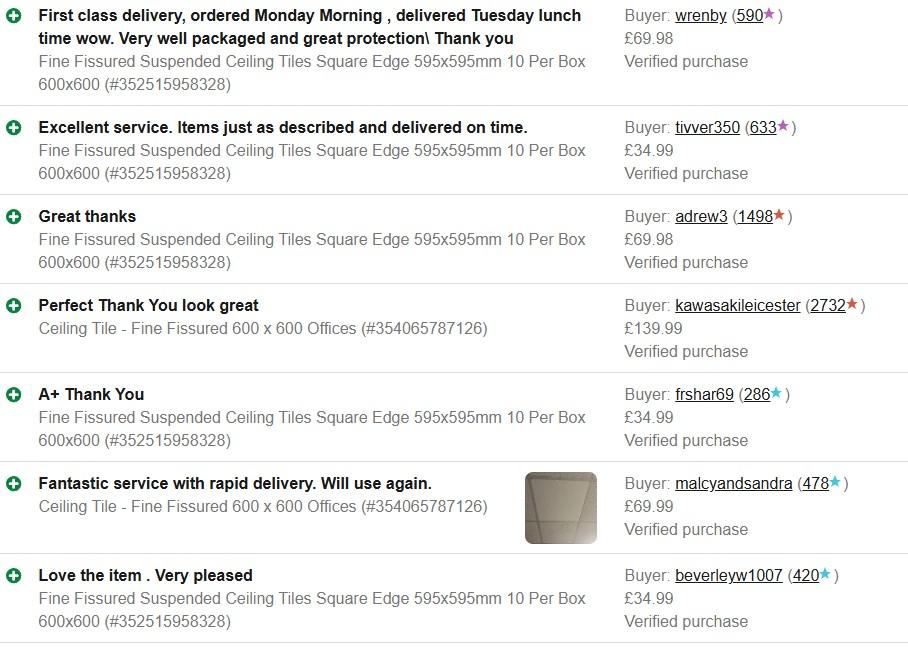This screenshot has height=647, width=908.
Task: Open frshar69's buyer profile
Action: (704, 395)
